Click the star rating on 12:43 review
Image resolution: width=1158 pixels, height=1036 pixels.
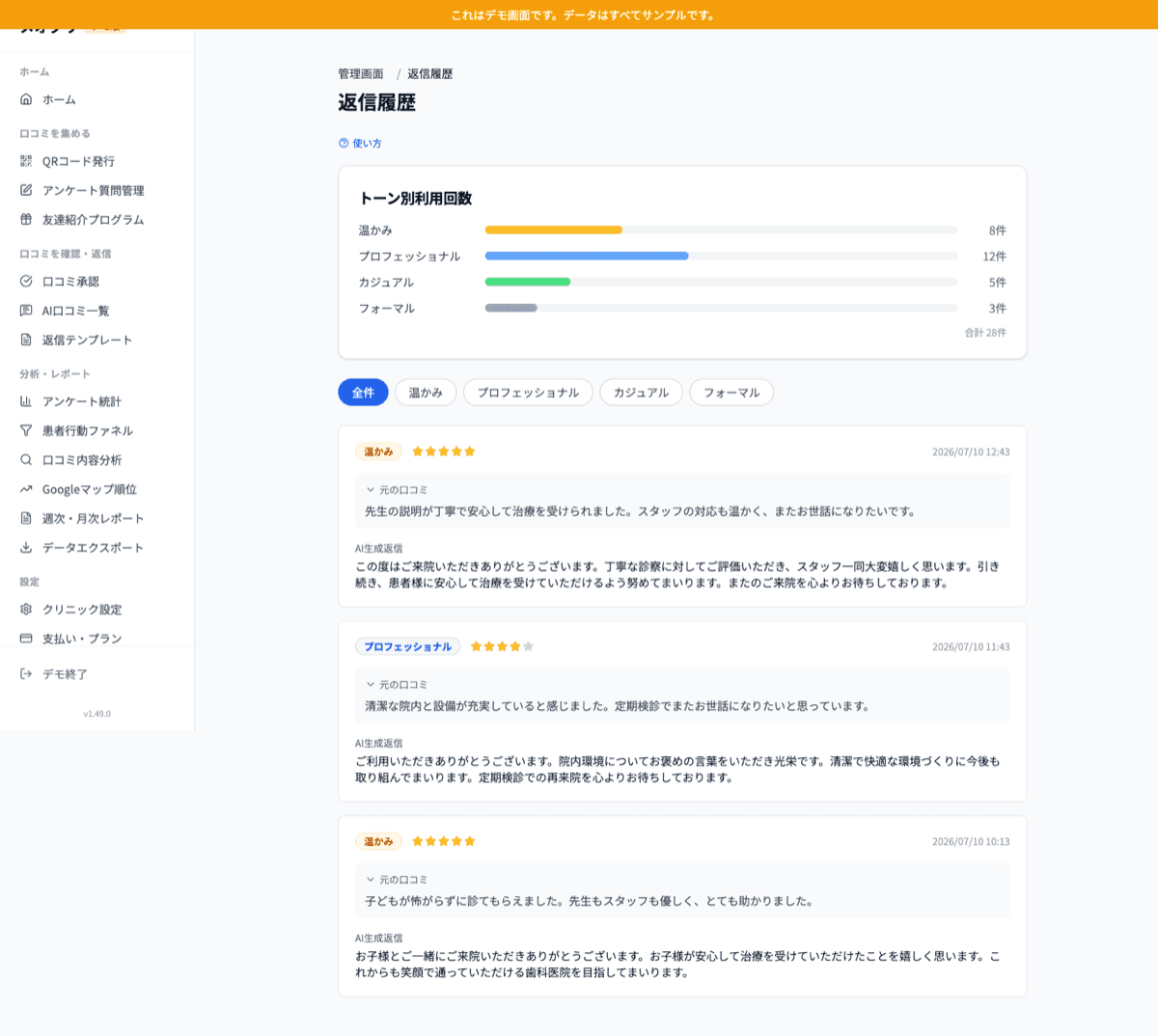point(444,451)
